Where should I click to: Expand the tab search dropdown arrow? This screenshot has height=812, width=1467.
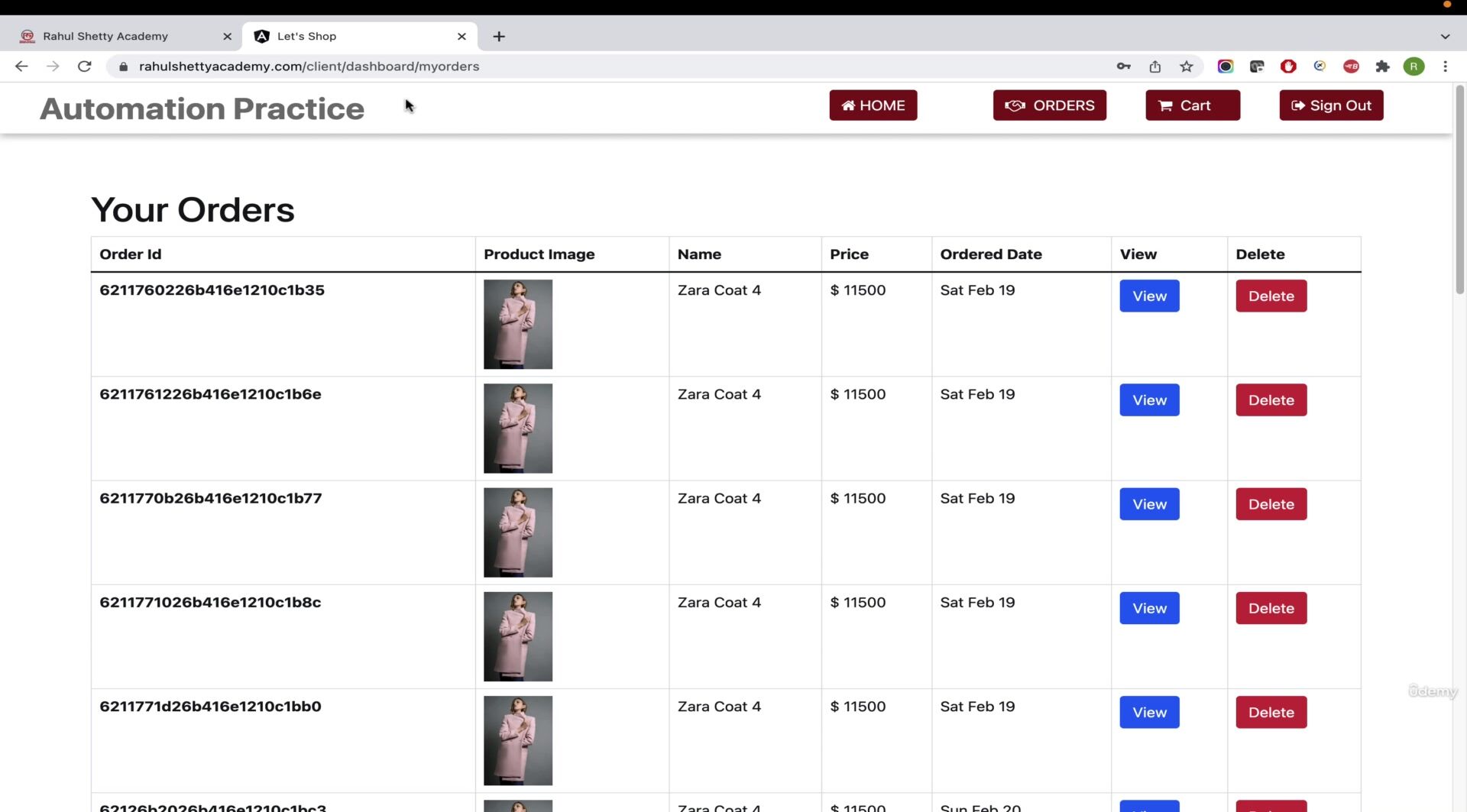1445,36
